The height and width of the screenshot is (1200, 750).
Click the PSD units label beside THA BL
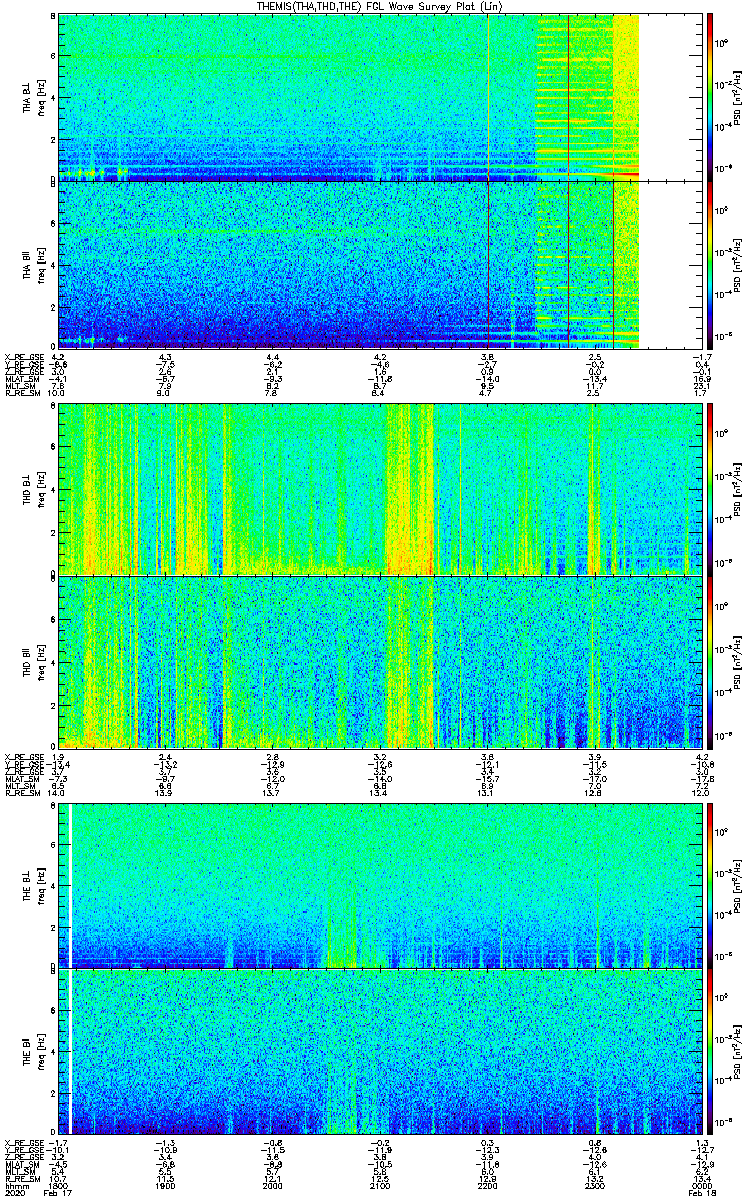[735, 98]
